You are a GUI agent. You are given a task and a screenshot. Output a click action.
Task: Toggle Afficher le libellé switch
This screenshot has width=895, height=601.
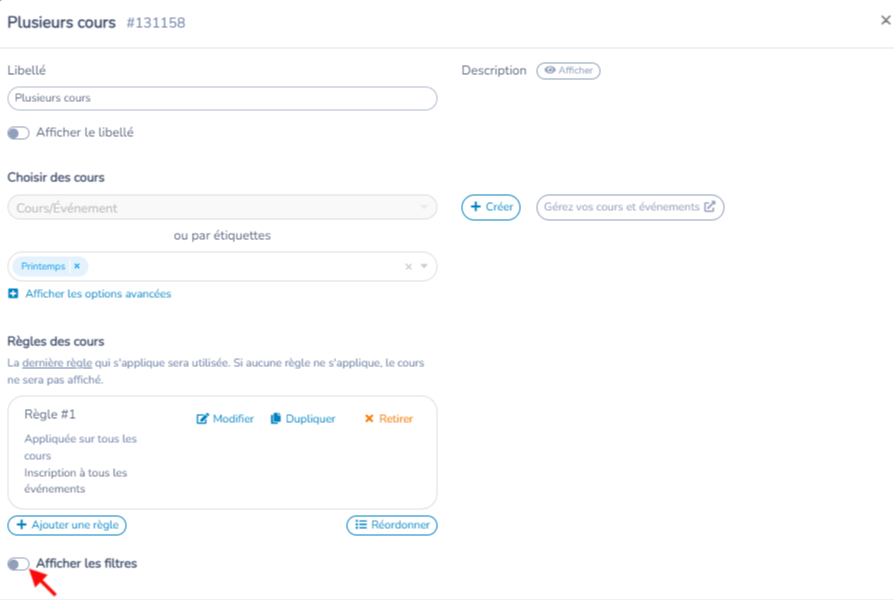tap(18, 133)
